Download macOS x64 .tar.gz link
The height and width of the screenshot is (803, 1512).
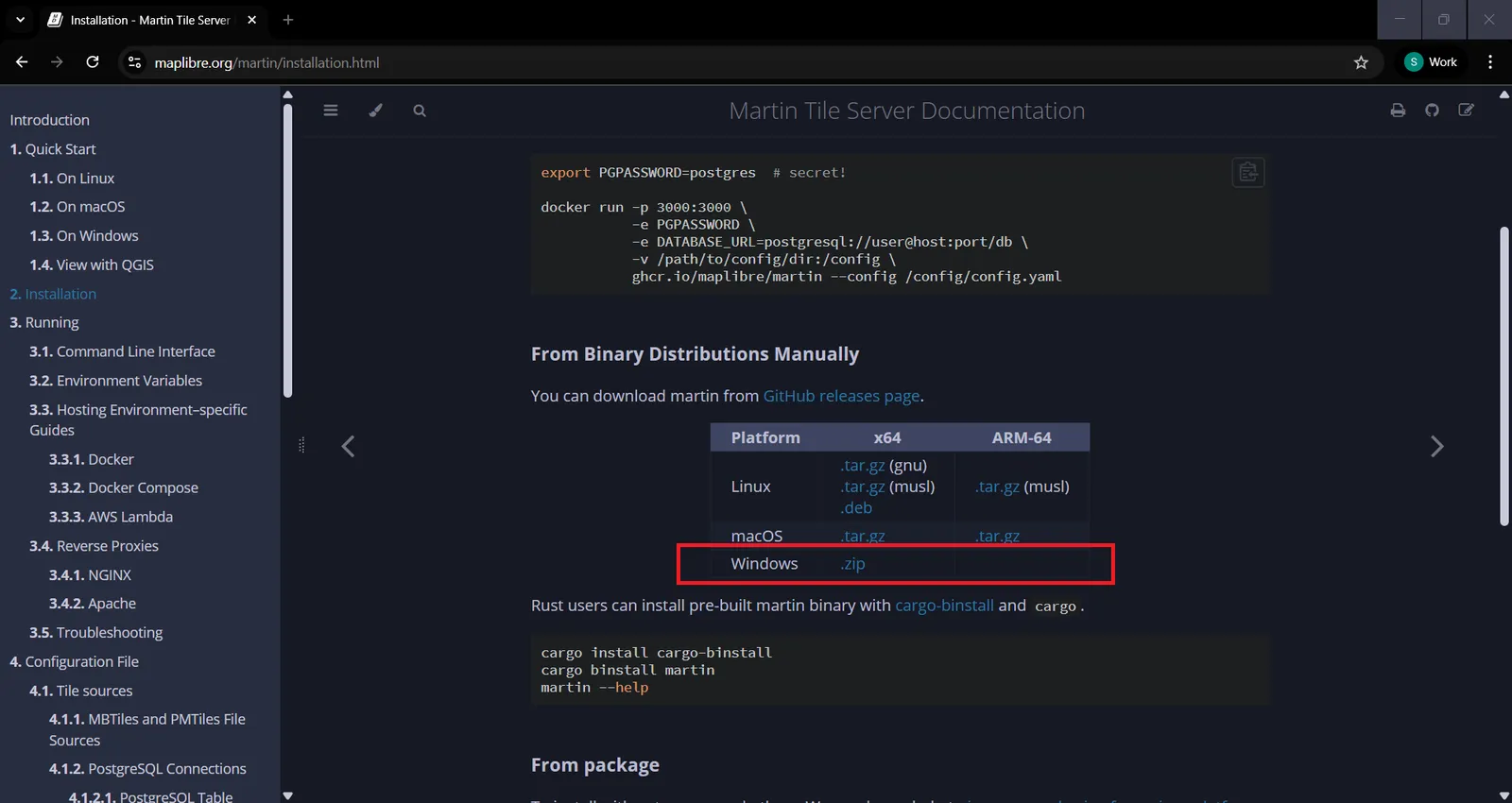point(862,536)
